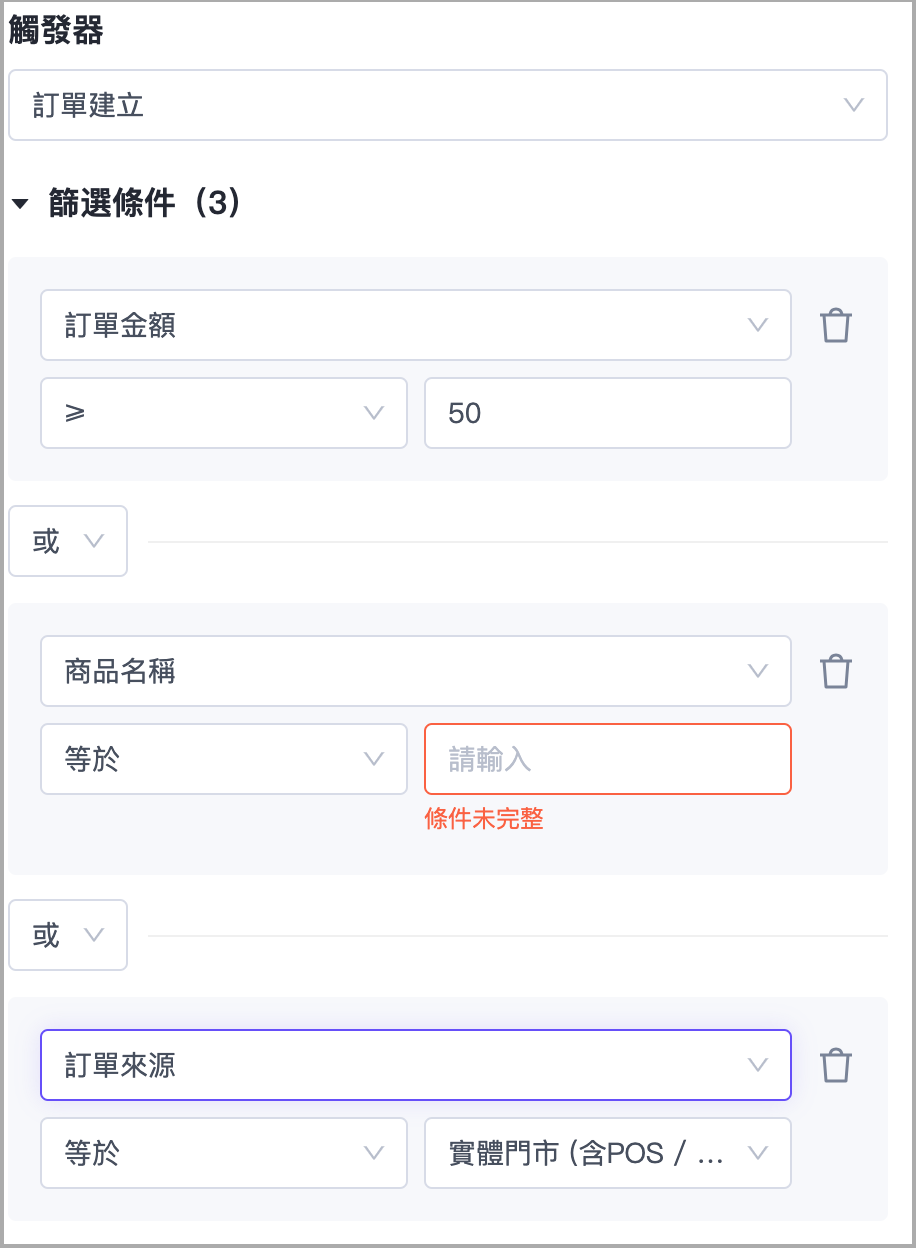Click the chevron on the first 或 connector
Viewport: 916px width, 1248px height.
[x=95, y=541]
